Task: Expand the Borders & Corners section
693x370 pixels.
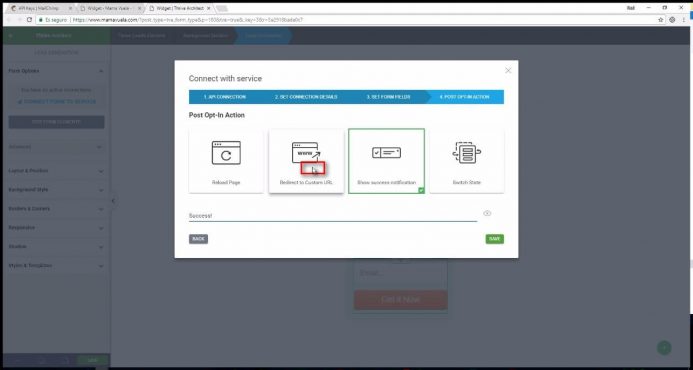Action: pos(57,209)
